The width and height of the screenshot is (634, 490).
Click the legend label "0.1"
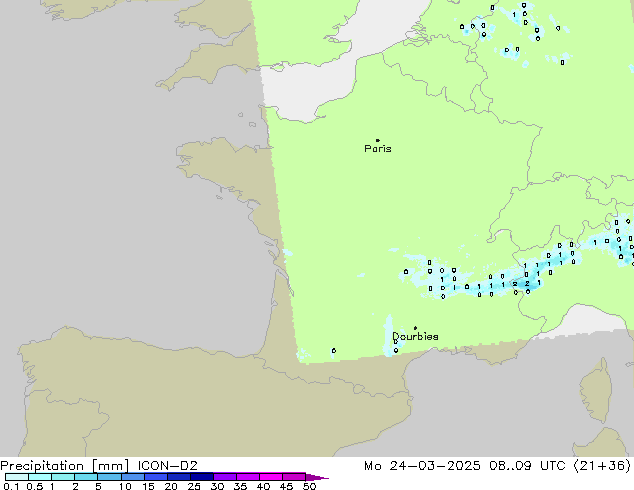(11, 486)
